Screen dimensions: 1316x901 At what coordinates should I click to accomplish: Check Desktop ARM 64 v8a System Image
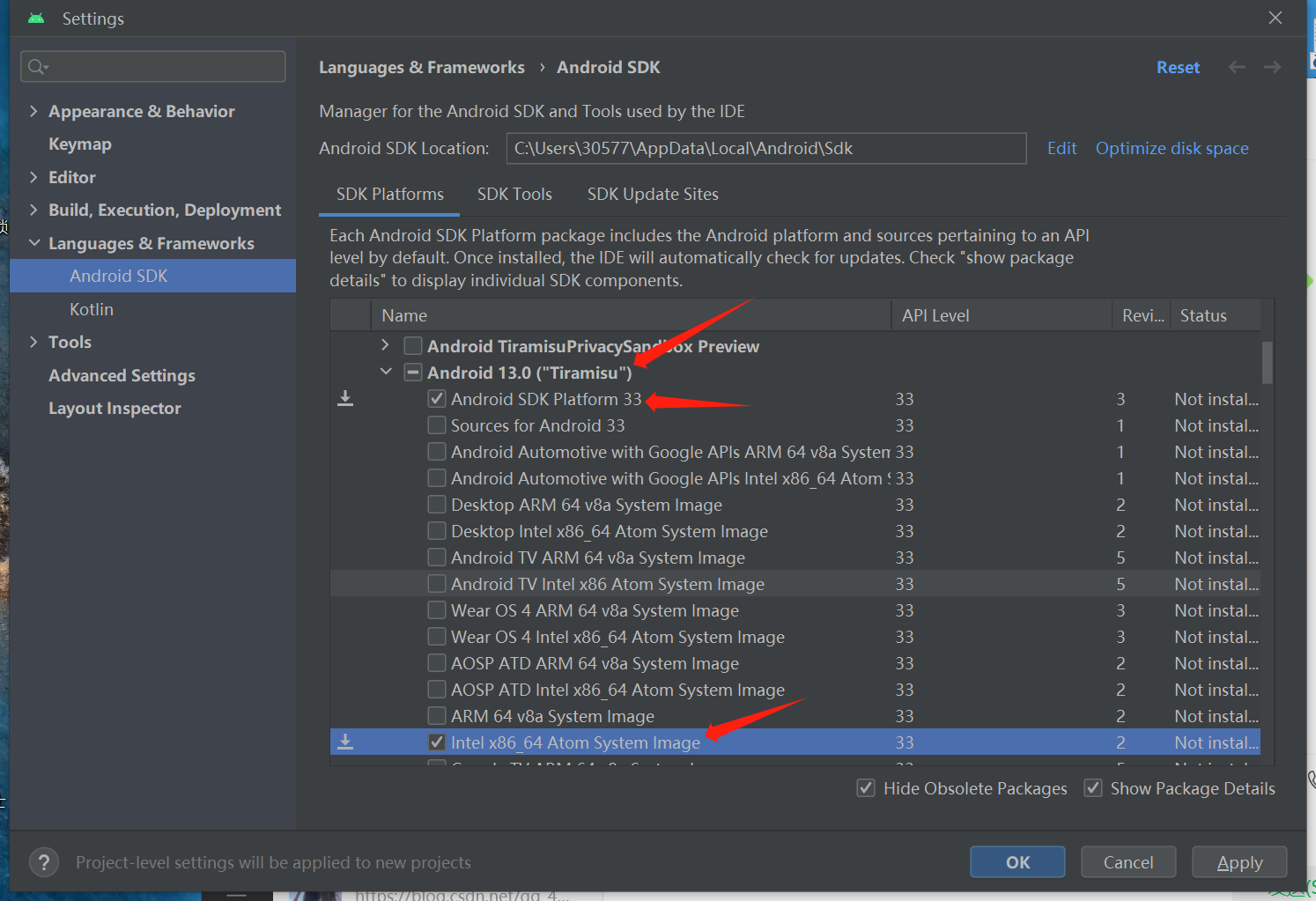[x=436, y=505]
